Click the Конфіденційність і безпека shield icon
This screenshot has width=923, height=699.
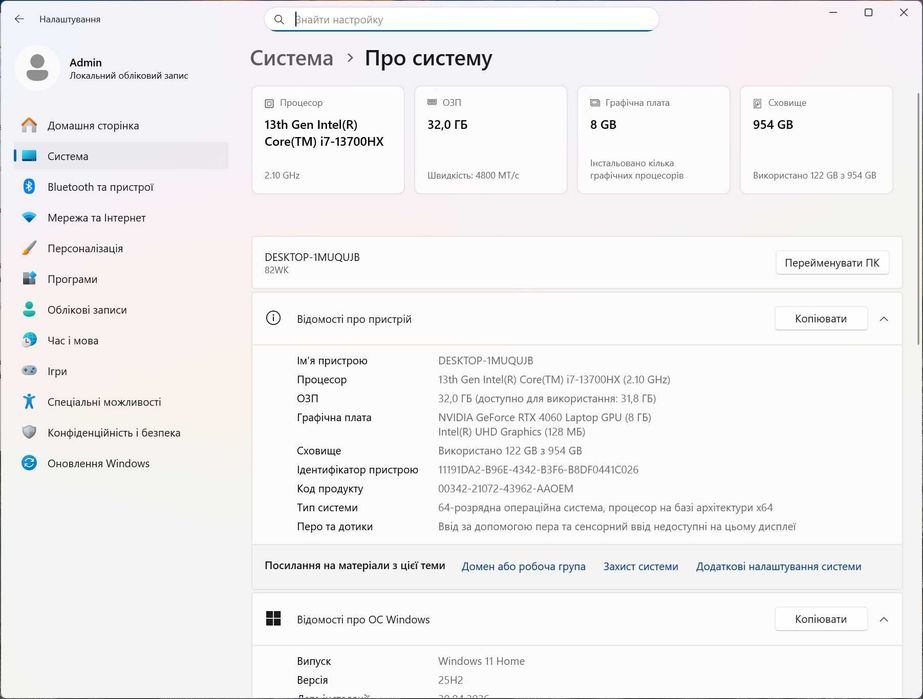point(29,432)
